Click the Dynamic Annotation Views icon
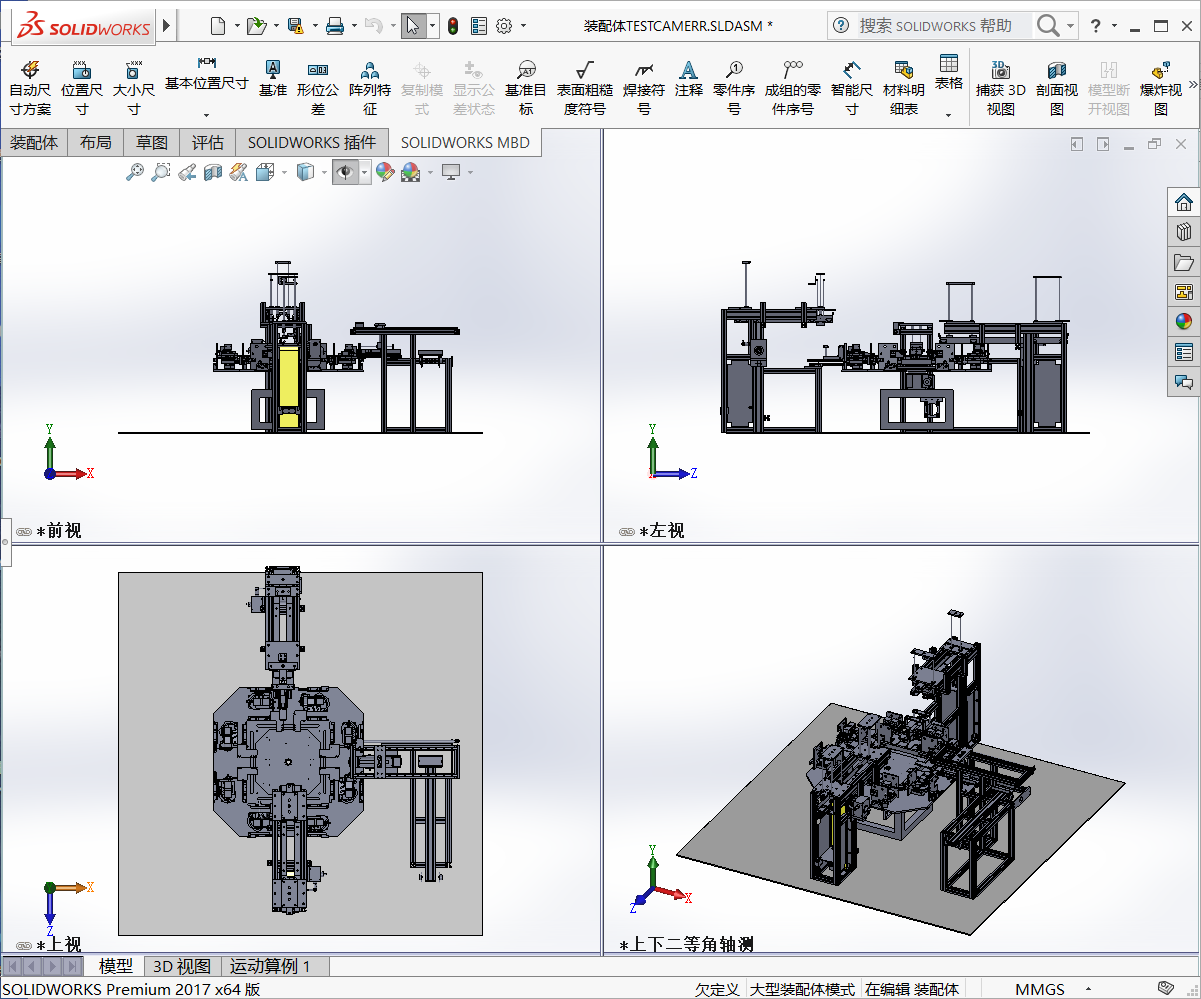This screenshot has width=1201, height=999. pos(239,173)
